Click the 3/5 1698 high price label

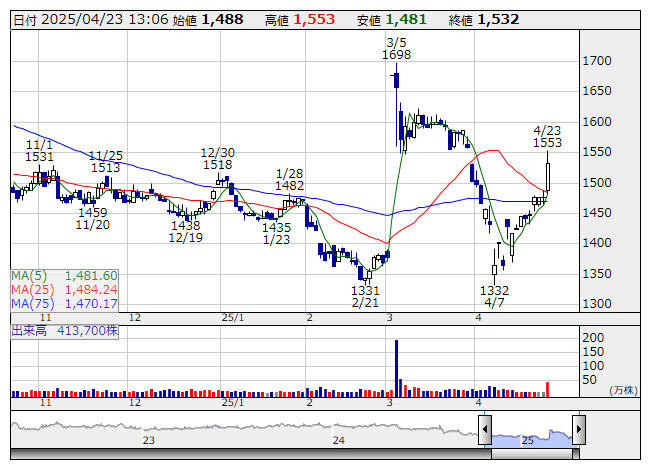tap(396, 49)
